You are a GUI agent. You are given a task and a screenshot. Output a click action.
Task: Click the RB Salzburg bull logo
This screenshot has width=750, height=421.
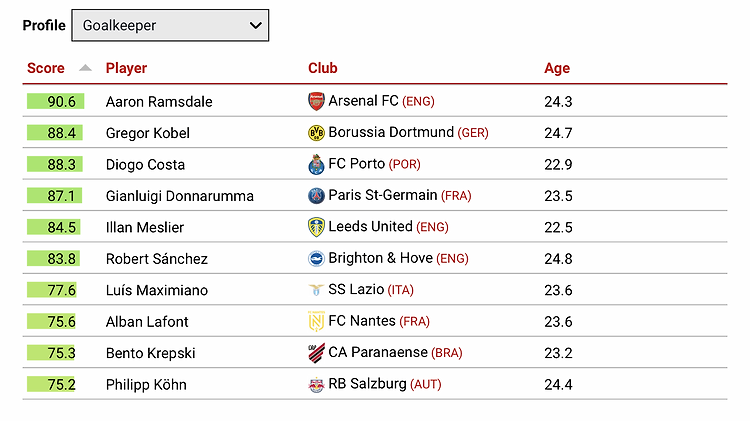click(x=316, y=385)
